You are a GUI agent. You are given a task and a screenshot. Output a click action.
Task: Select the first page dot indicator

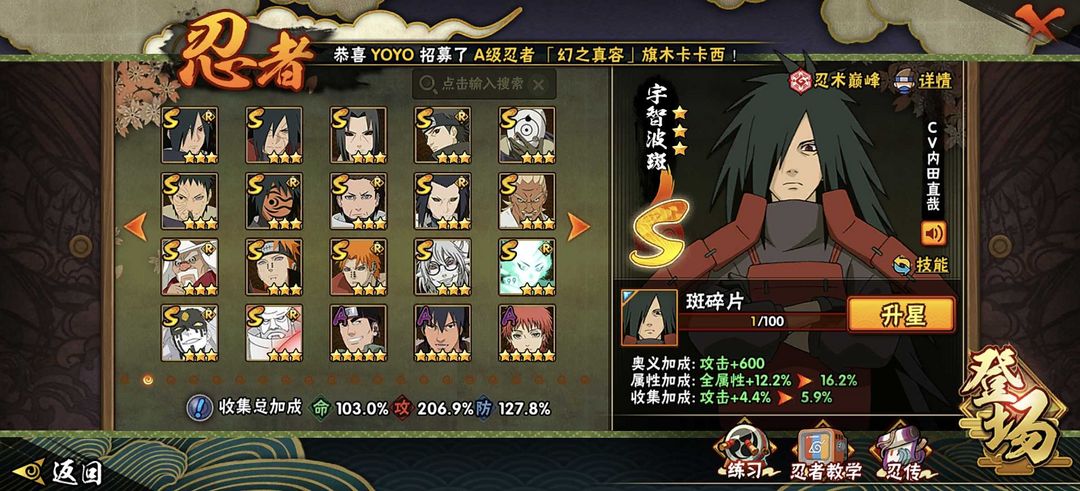click(125, 379)
